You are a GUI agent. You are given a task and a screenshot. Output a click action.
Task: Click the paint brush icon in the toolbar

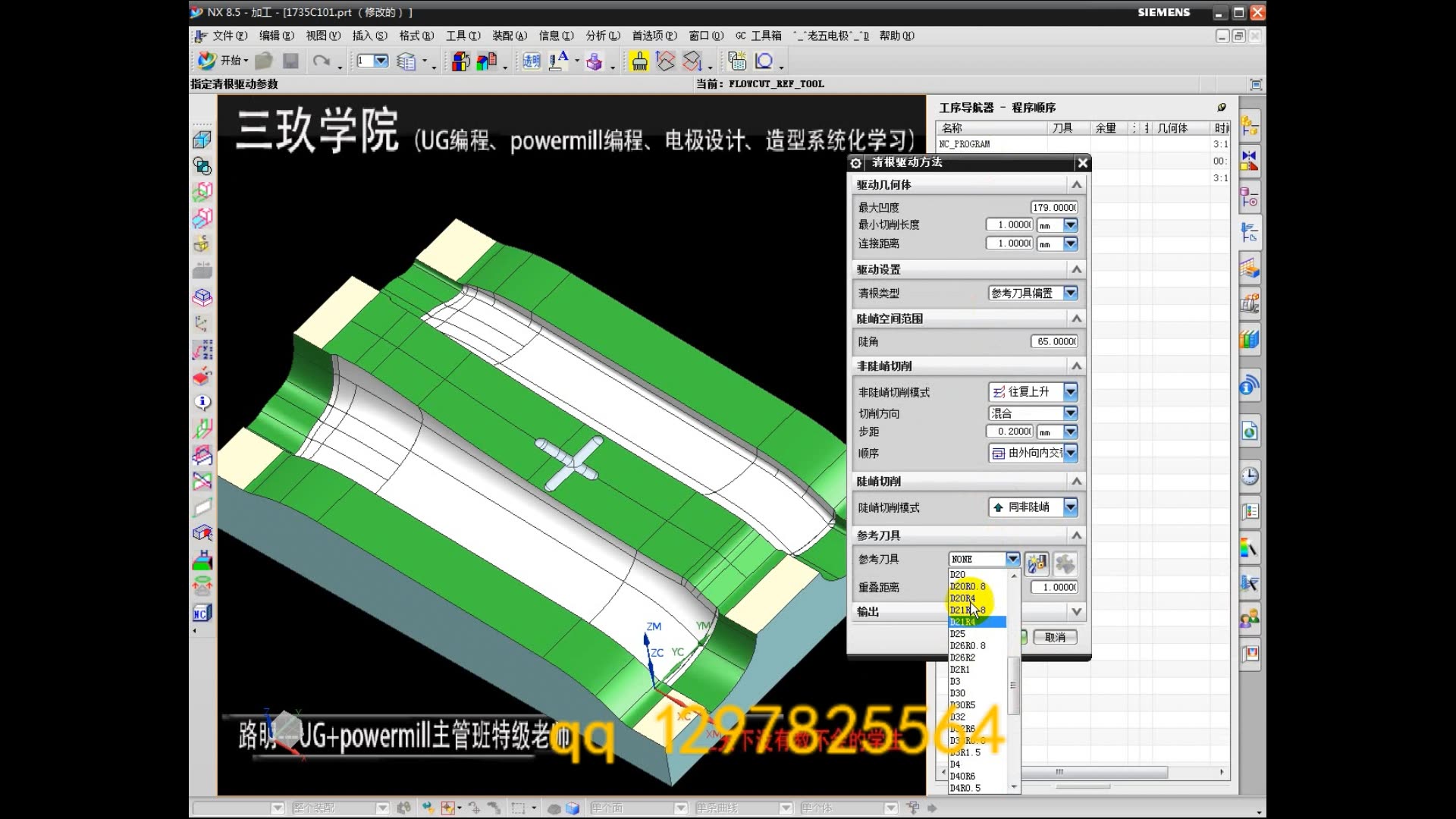point(639,61)
